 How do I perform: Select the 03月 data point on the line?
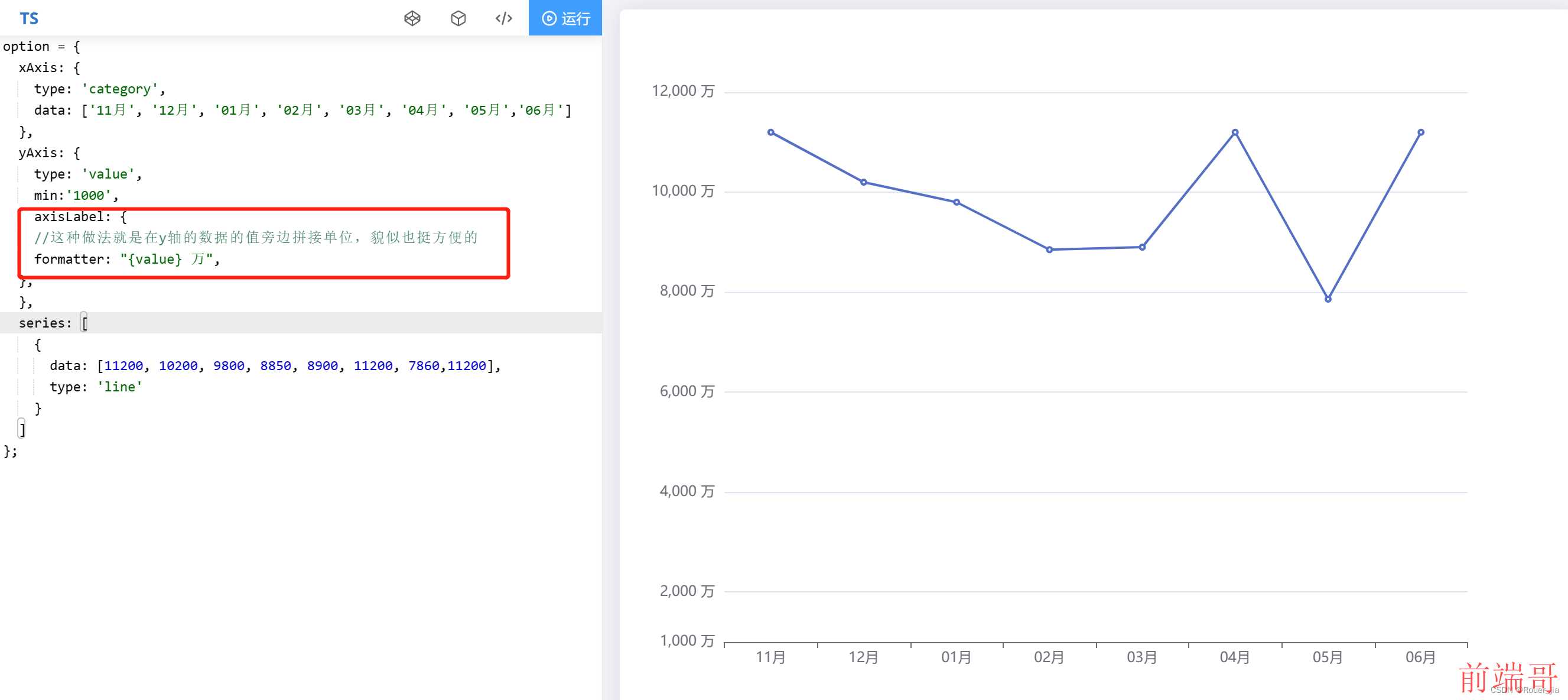1142,247
